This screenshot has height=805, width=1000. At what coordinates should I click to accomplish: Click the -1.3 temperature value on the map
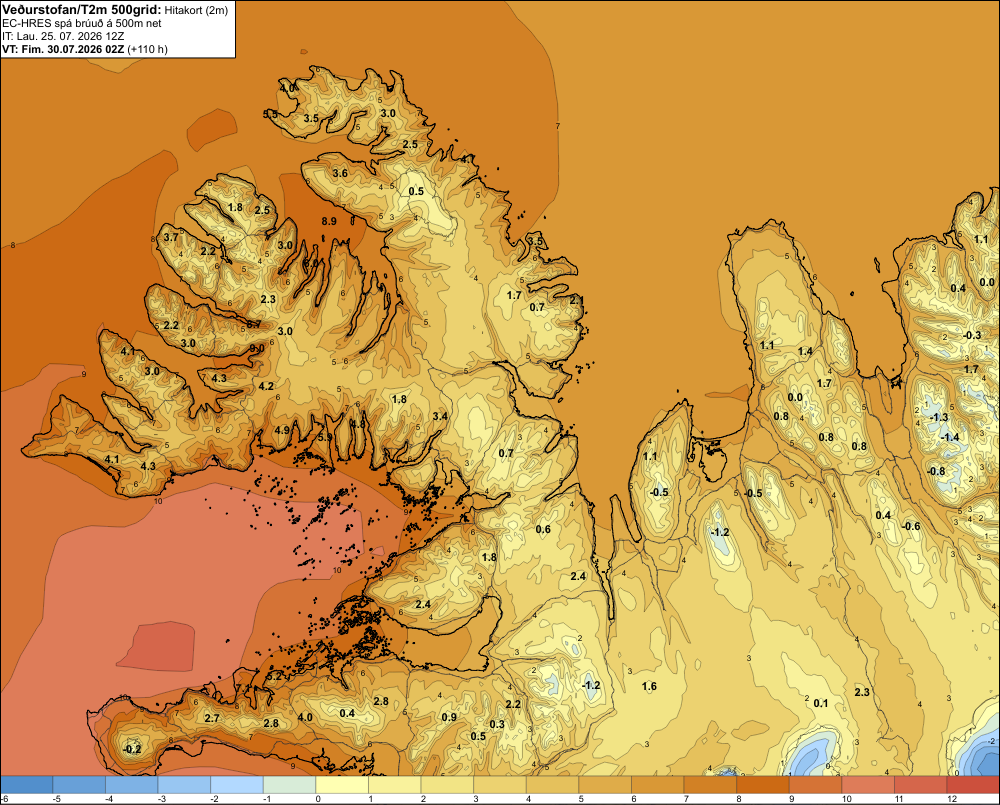(939, 417)
